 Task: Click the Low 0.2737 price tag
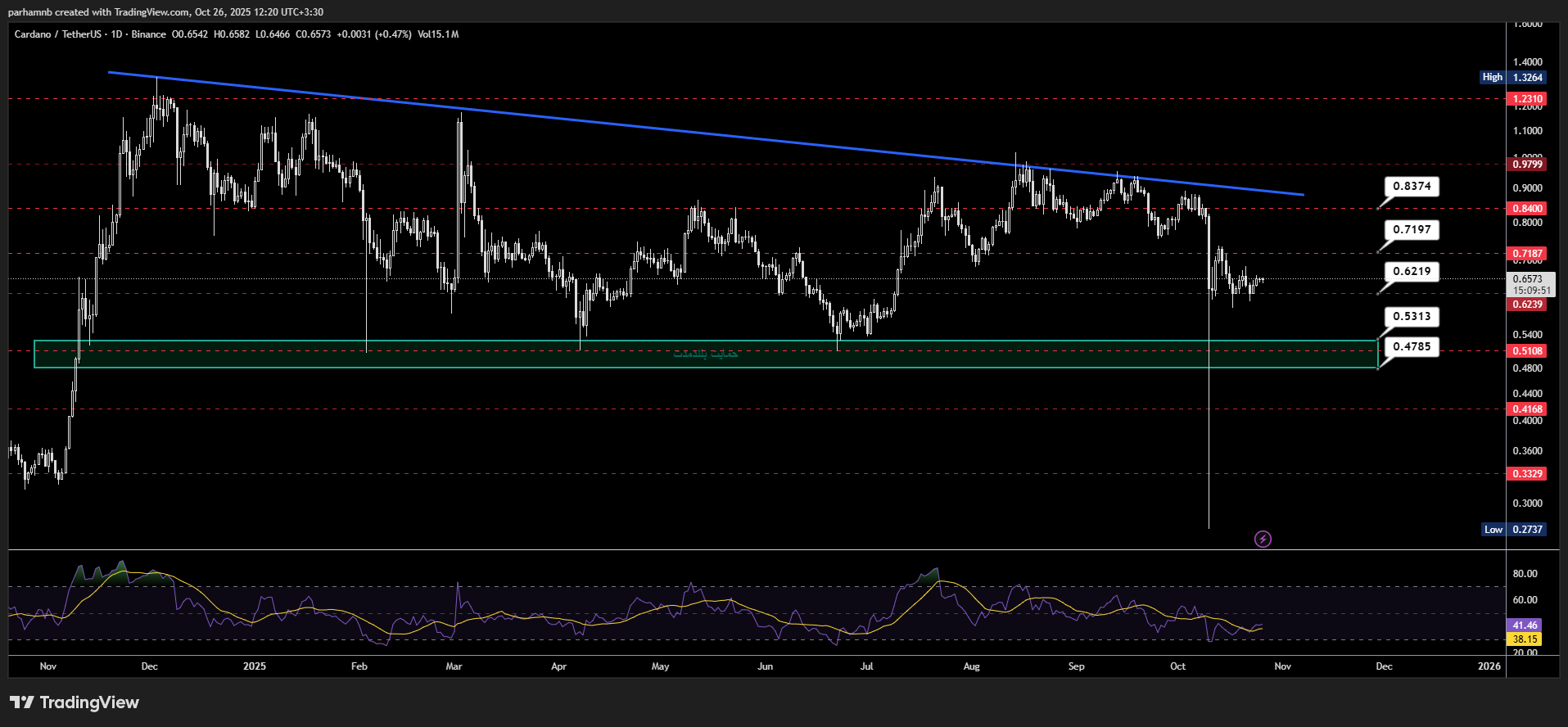point(1513,530)
